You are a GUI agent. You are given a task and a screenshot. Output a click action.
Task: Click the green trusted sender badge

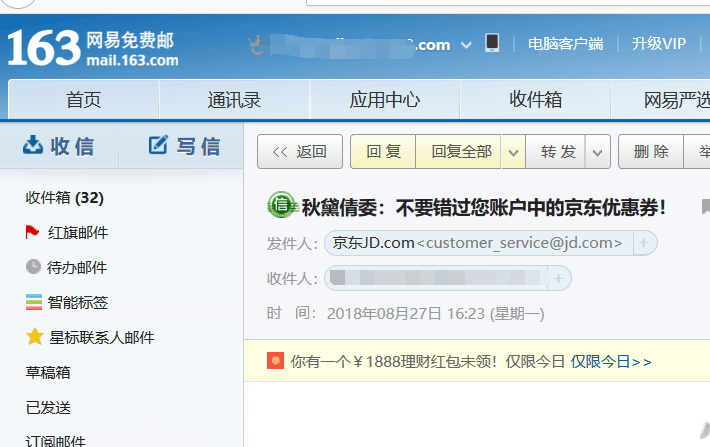(281, 205)
